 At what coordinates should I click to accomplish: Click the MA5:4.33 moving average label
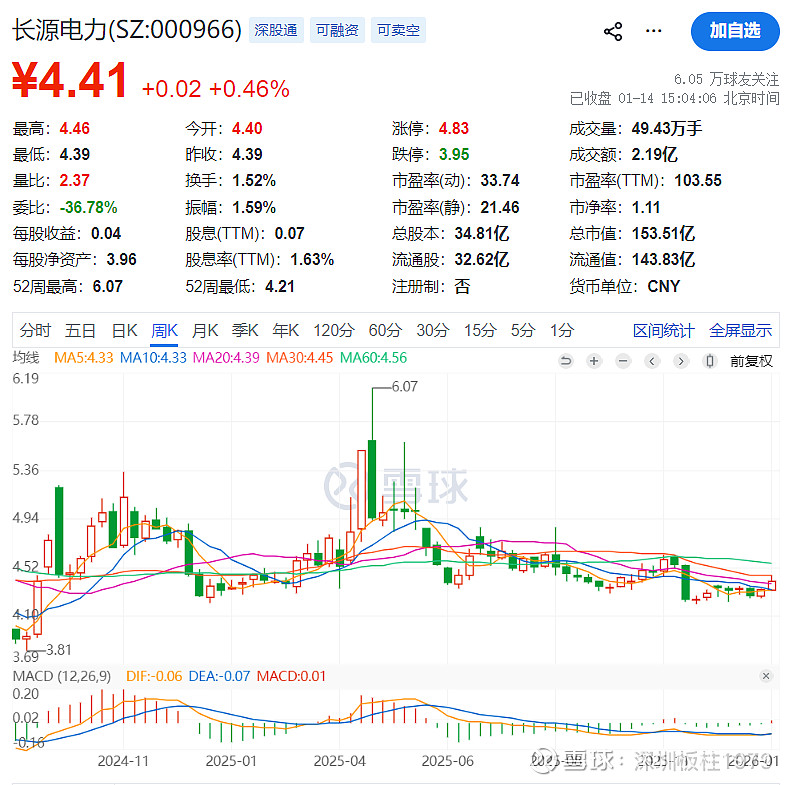[x=84, y=358]
